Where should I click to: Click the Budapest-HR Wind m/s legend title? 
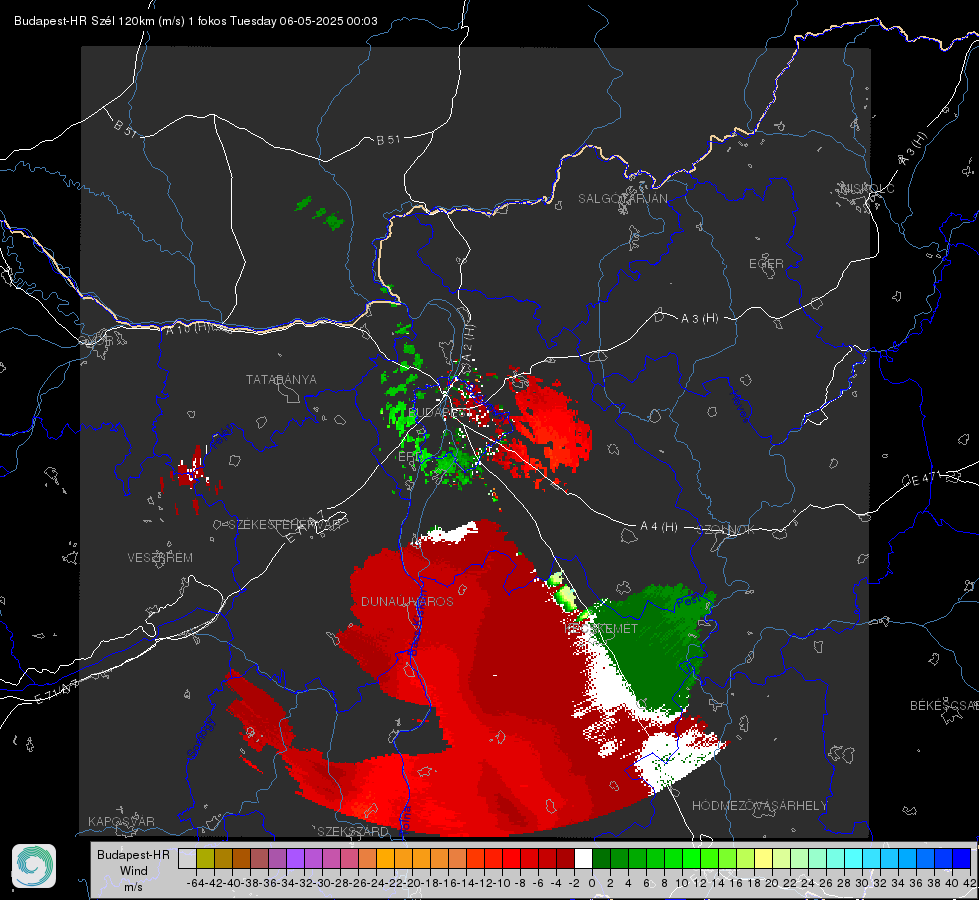click(134, 871)
